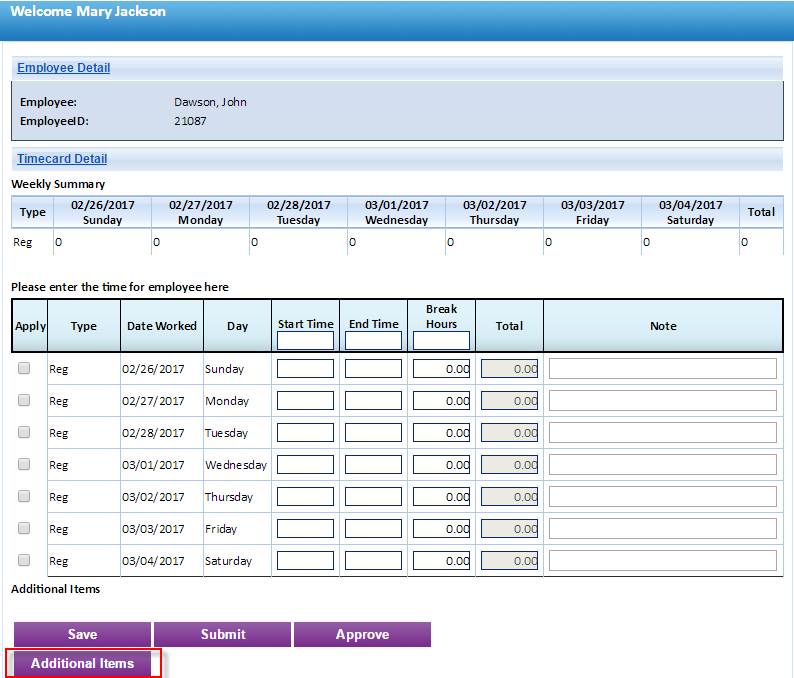Screen dimensions: 794x678
Task: Tick the Apply checkbox for Tuesday
Action: tap(24, 432)
